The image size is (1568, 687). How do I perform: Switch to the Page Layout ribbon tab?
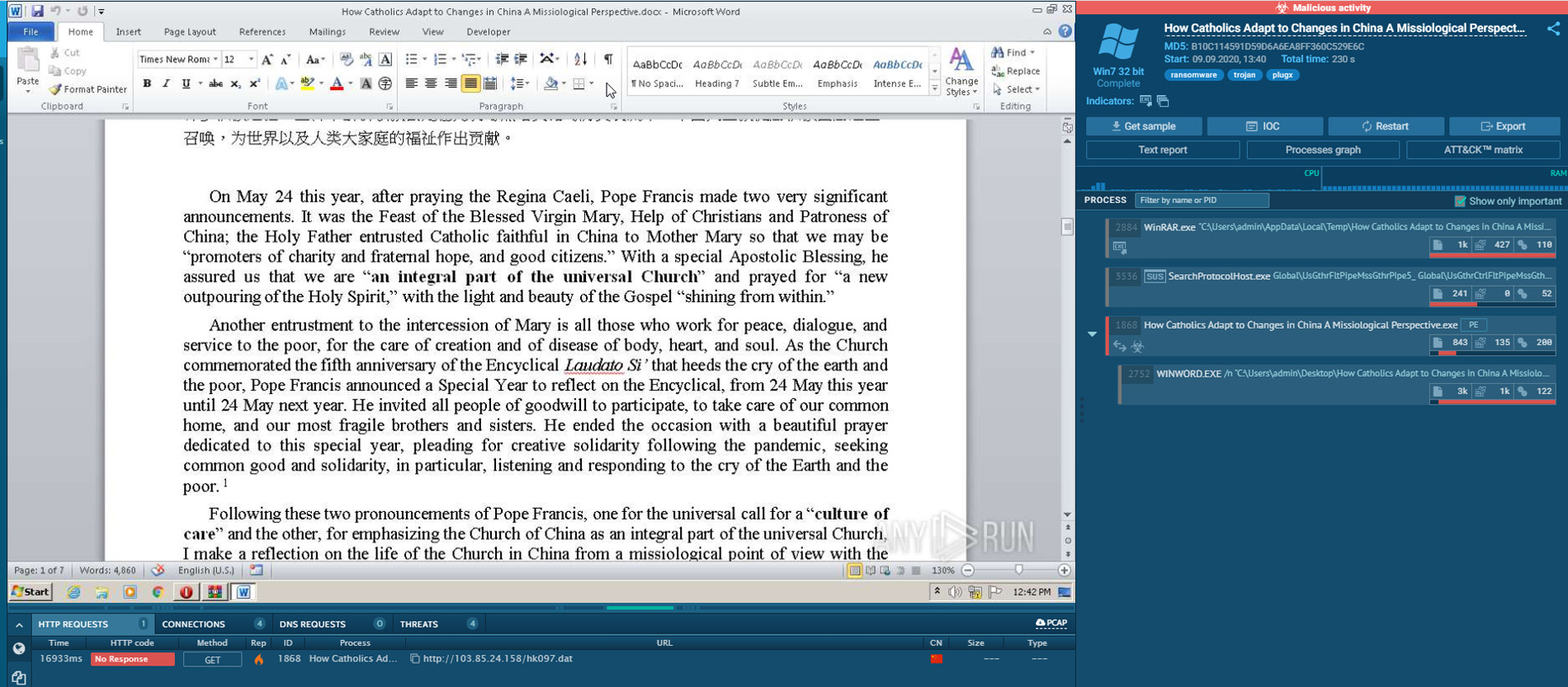point(190,32)
